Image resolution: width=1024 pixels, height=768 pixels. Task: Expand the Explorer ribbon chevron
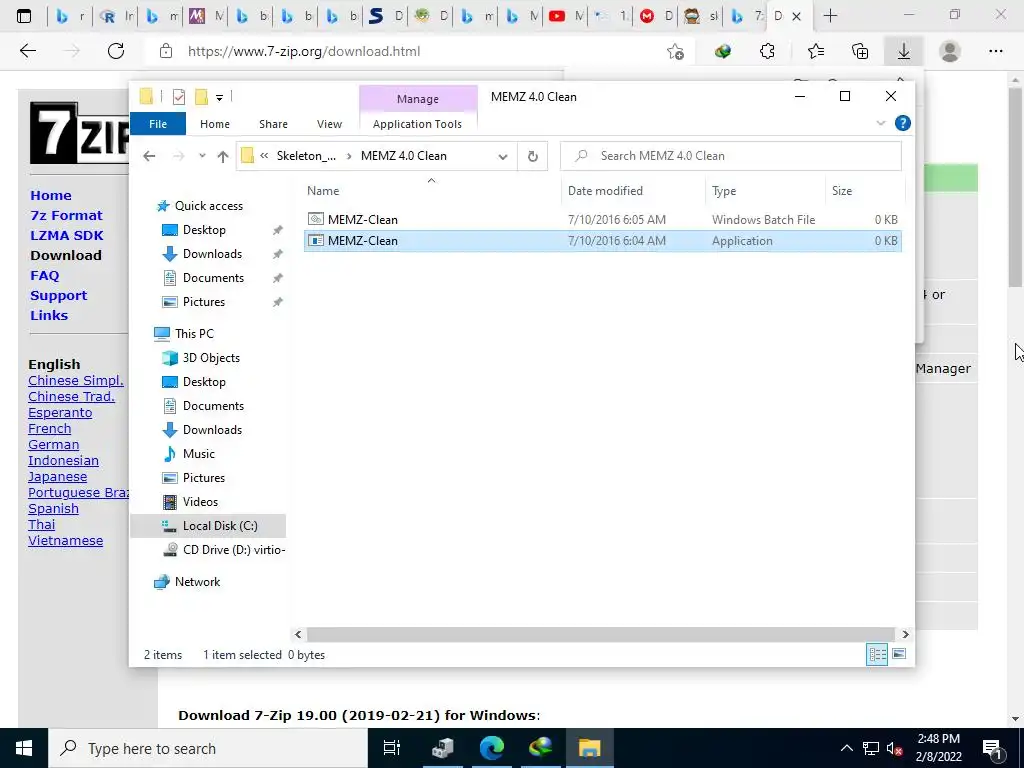(x=880, y=123)
